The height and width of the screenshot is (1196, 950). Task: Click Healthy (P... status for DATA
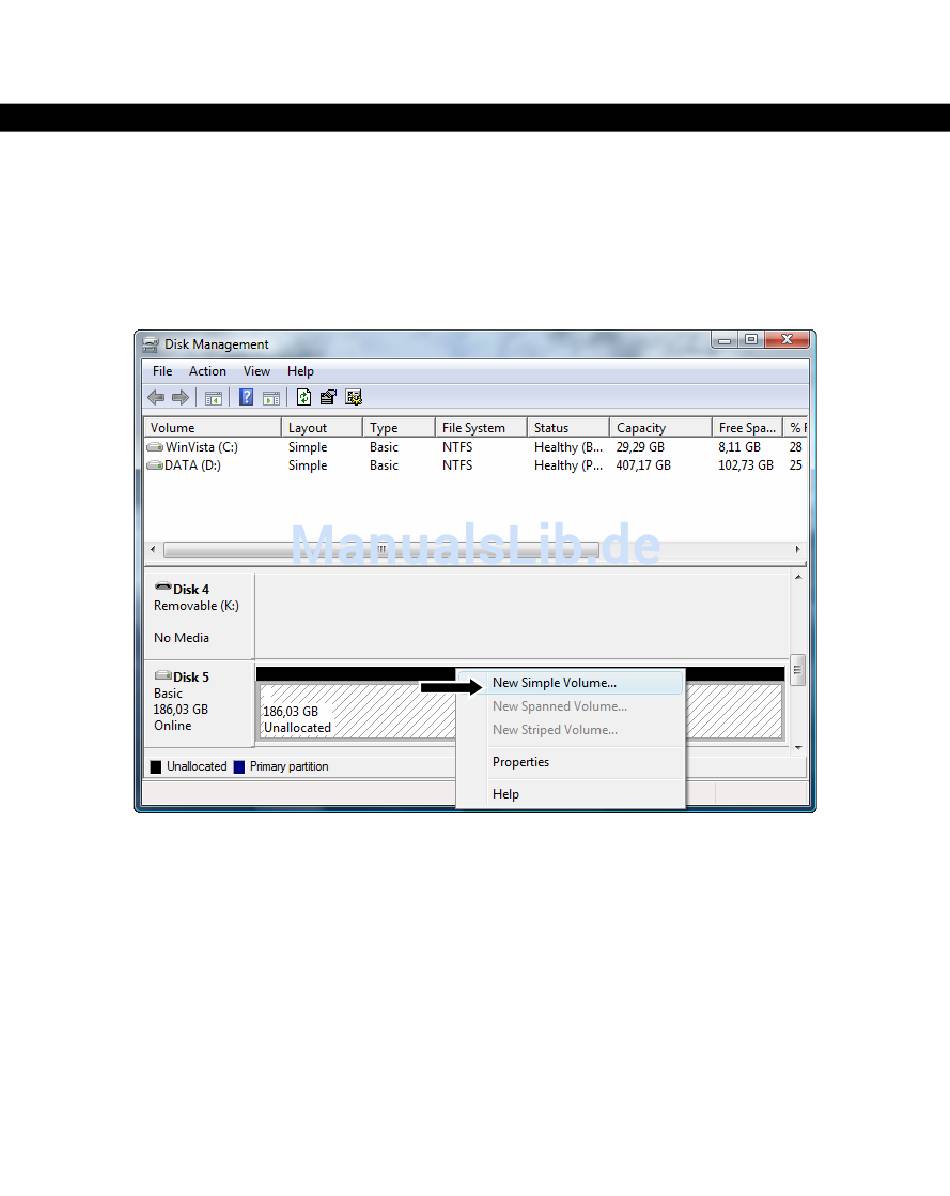pyautogui.click(x=568, y=465)
